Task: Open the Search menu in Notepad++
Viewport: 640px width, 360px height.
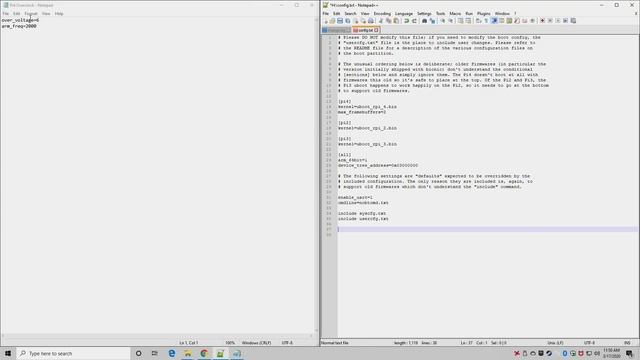Action: (x=350, y=13)
